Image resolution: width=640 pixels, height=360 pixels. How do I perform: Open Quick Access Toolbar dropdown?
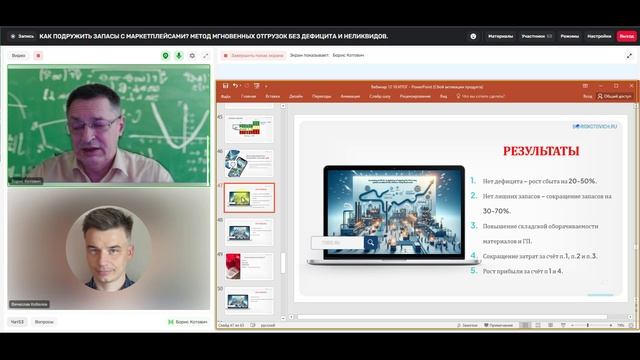[x=266, y=86]
